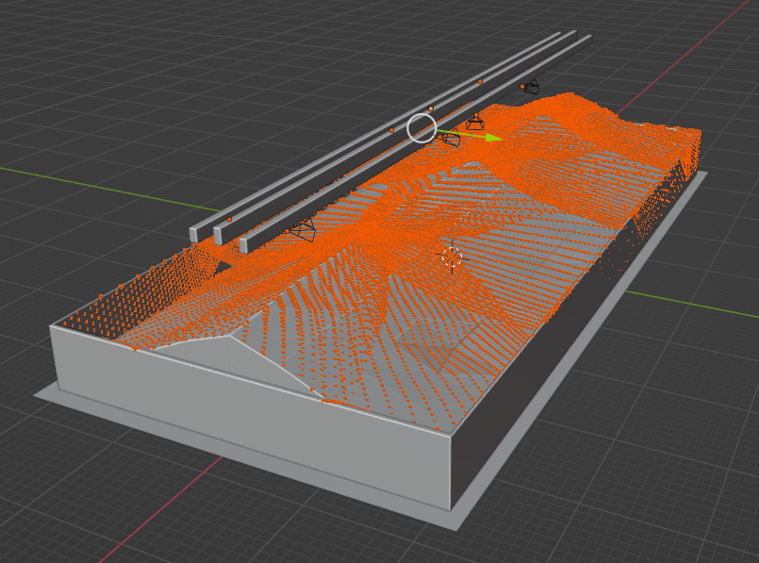759x563 pixels.
Task: Select the outermost rail at its left end
Action: pyautogui.click(x=194, y=235)
